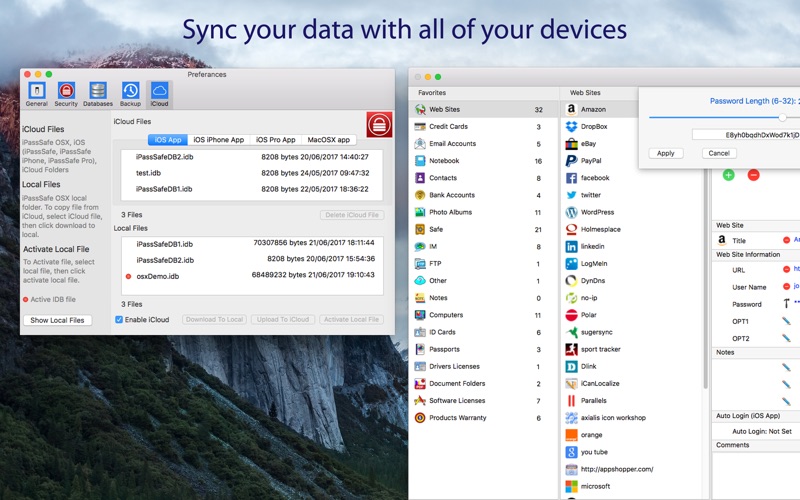Viewport: 800px width, 500px height.
Task: Open the microsoft web site entry
Action: point(632,486)
